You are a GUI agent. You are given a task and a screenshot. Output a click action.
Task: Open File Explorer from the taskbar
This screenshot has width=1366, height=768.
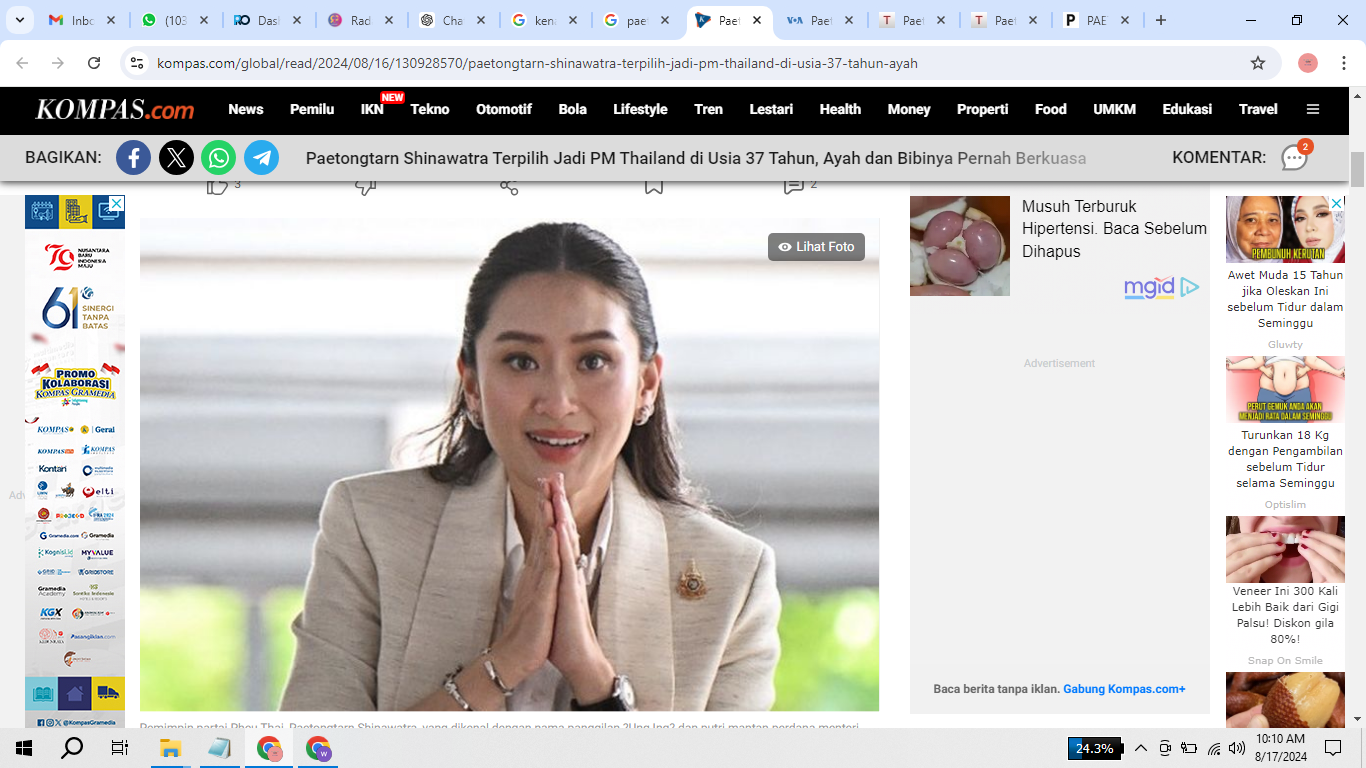click(x=170, y=748)
